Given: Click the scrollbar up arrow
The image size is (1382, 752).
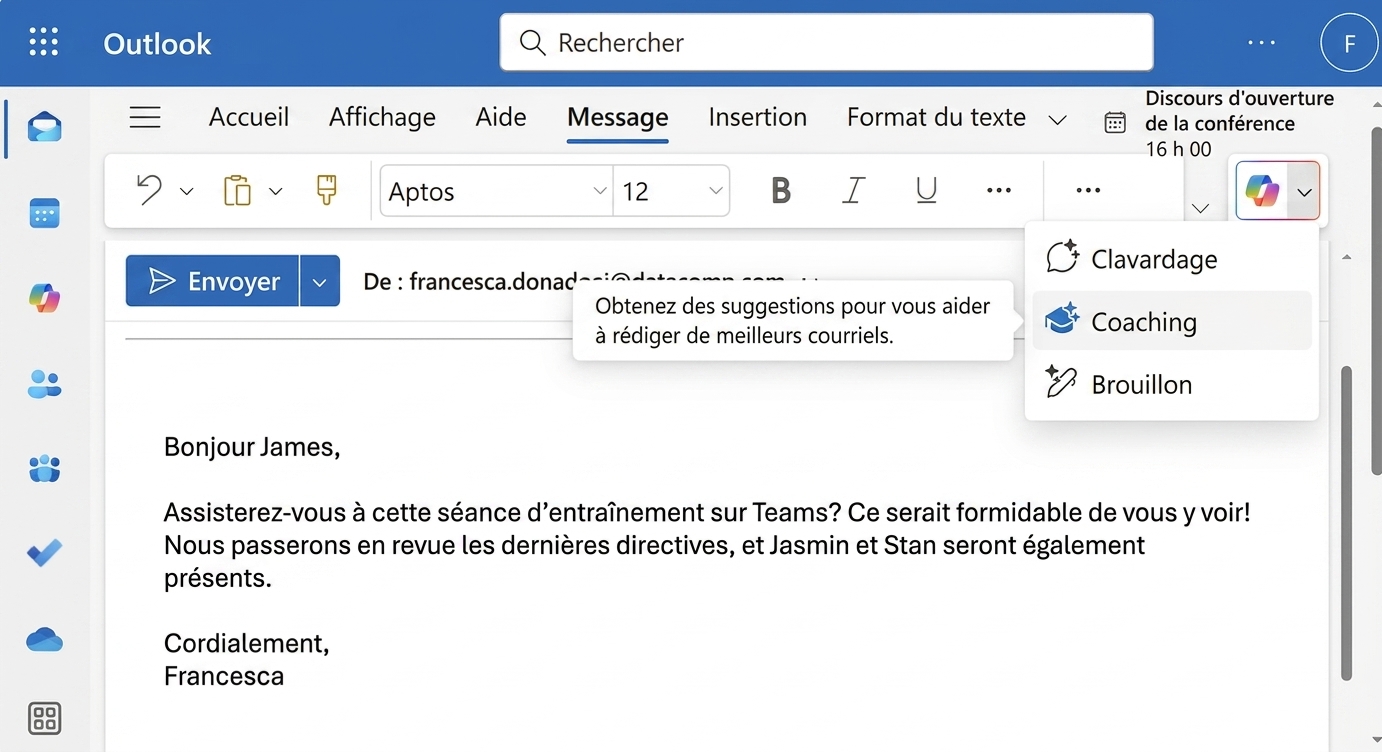Looking at the screenshot, I should pyautogui.click(x=1346, y=257).
